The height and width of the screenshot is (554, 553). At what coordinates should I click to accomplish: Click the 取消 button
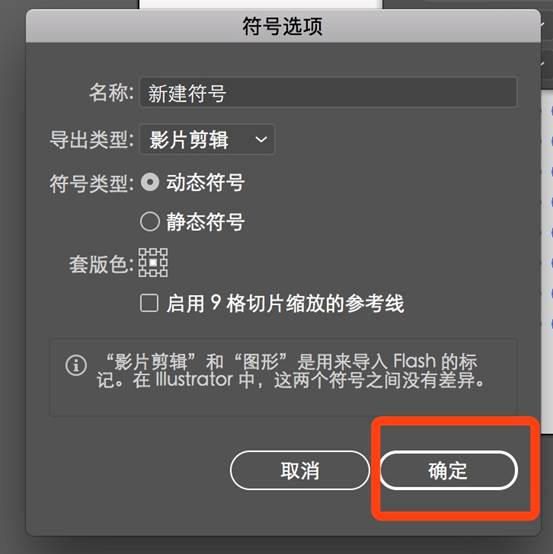point(300,470)
